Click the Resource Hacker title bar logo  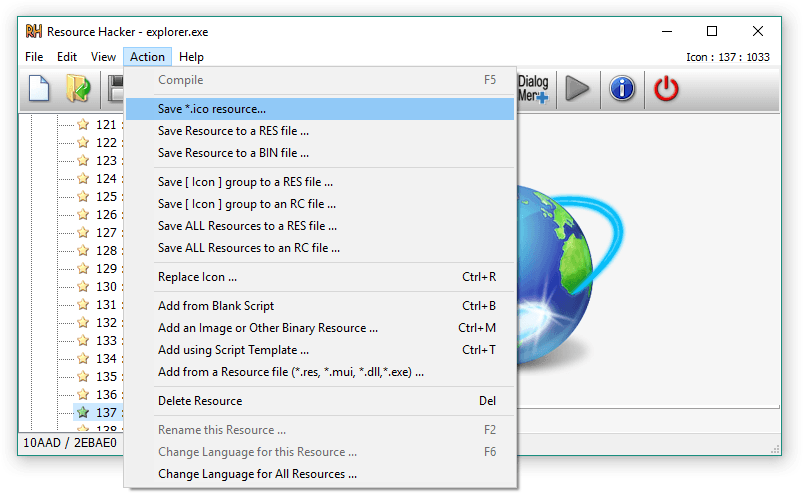coord(33,31)
